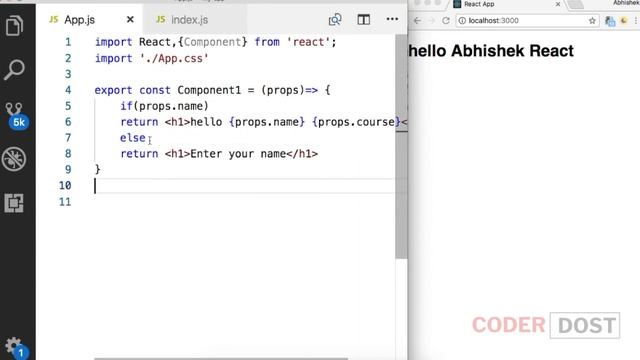Viewport: 640px width, 360px height.
Task: Click the editor vertical scrollbar
Action: click(401, 147)
